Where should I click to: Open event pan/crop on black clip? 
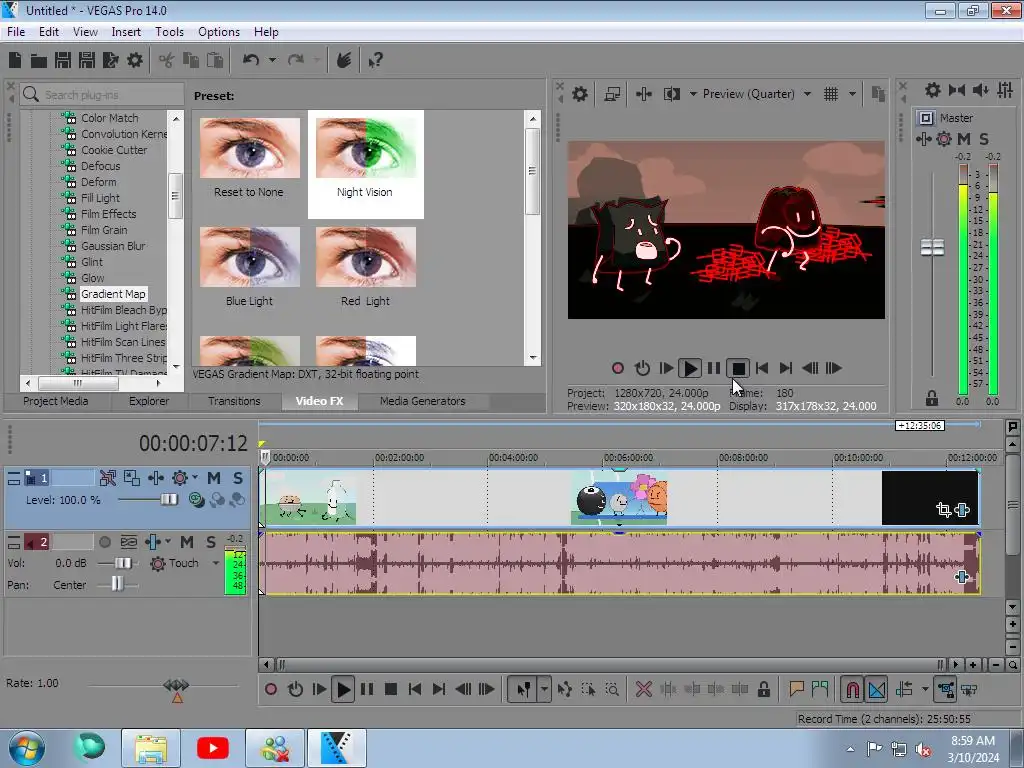click(943, 509)
